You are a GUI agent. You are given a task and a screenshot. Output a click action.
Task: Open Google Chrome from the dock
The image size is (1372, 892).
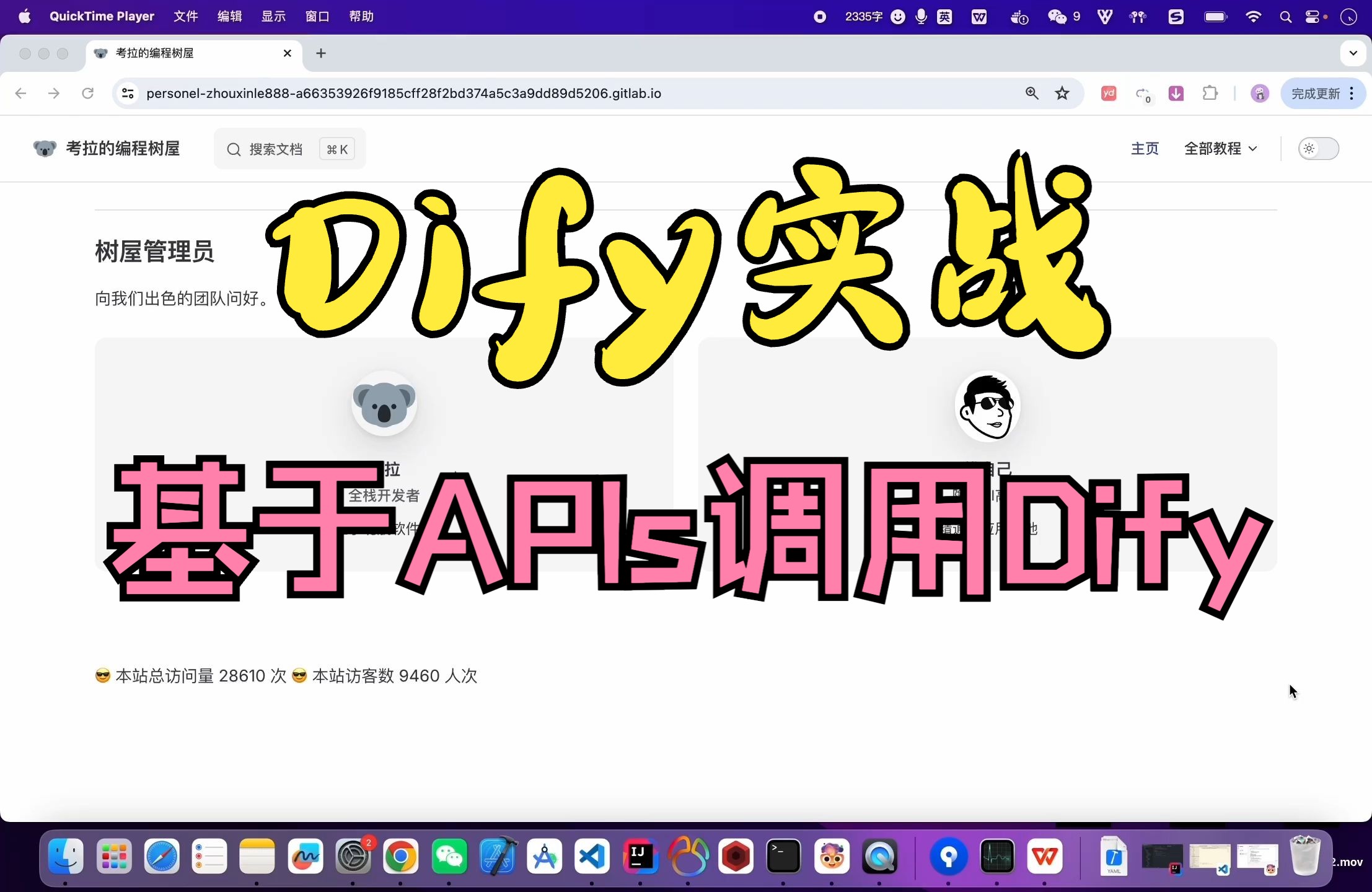(400, 857)
